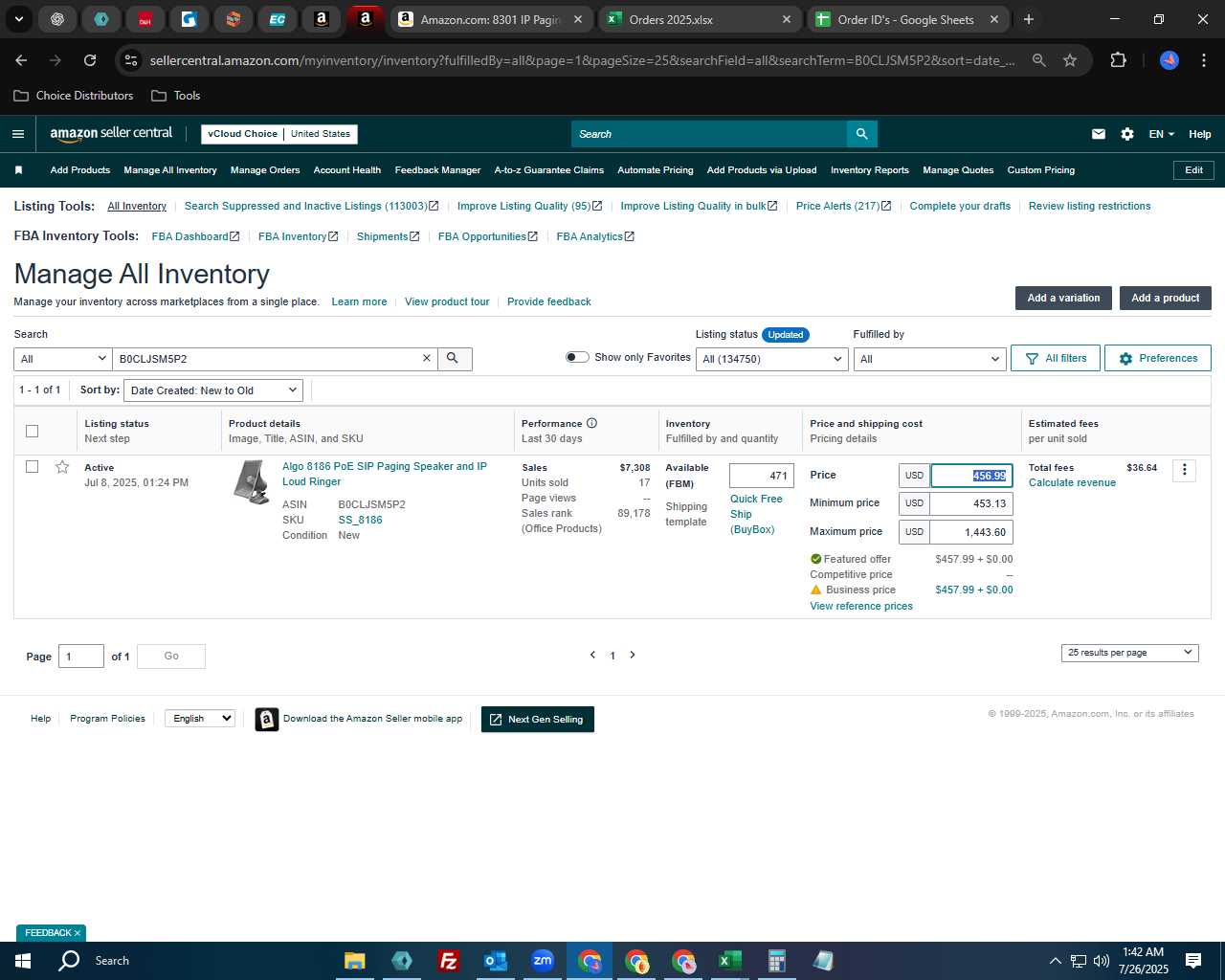Screen dimensions: 1225x980
Task: Open the 25 results per page dropdown
Action: click(x=1129, y=653)
